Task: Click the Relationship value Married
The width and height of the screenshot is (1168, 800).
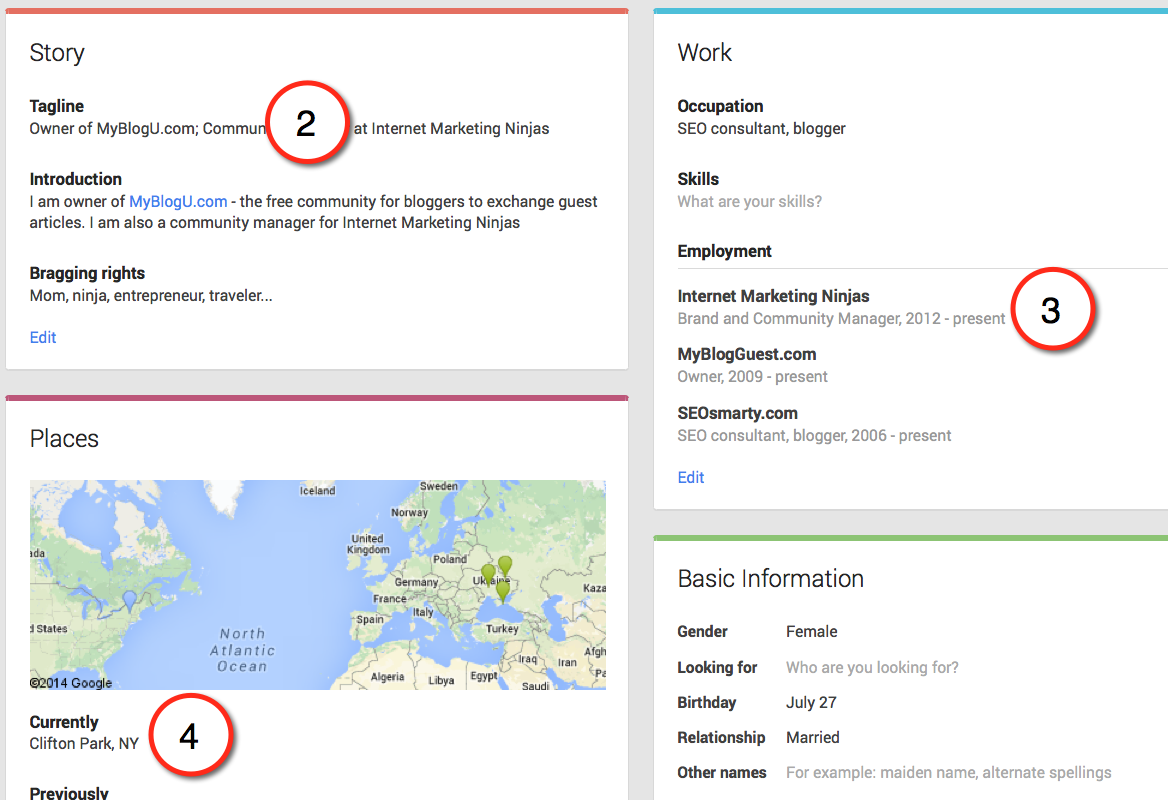Action: pos(812,737)
